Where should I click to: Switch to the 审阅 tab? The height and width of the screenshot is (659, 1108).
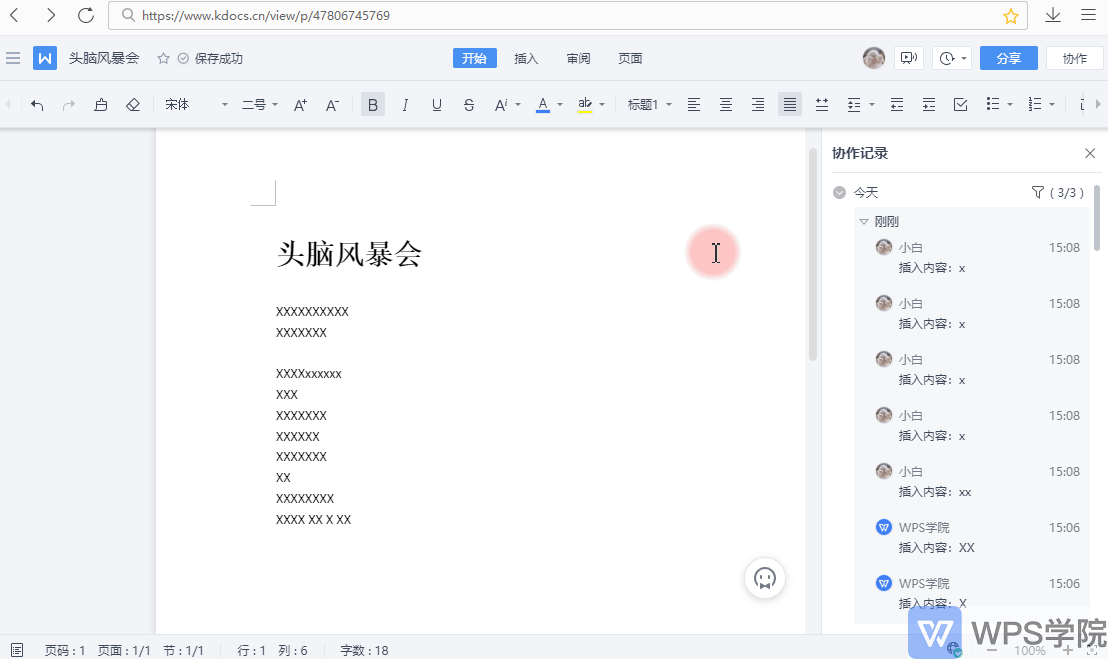pyautogui.click(x=578, y=59)
